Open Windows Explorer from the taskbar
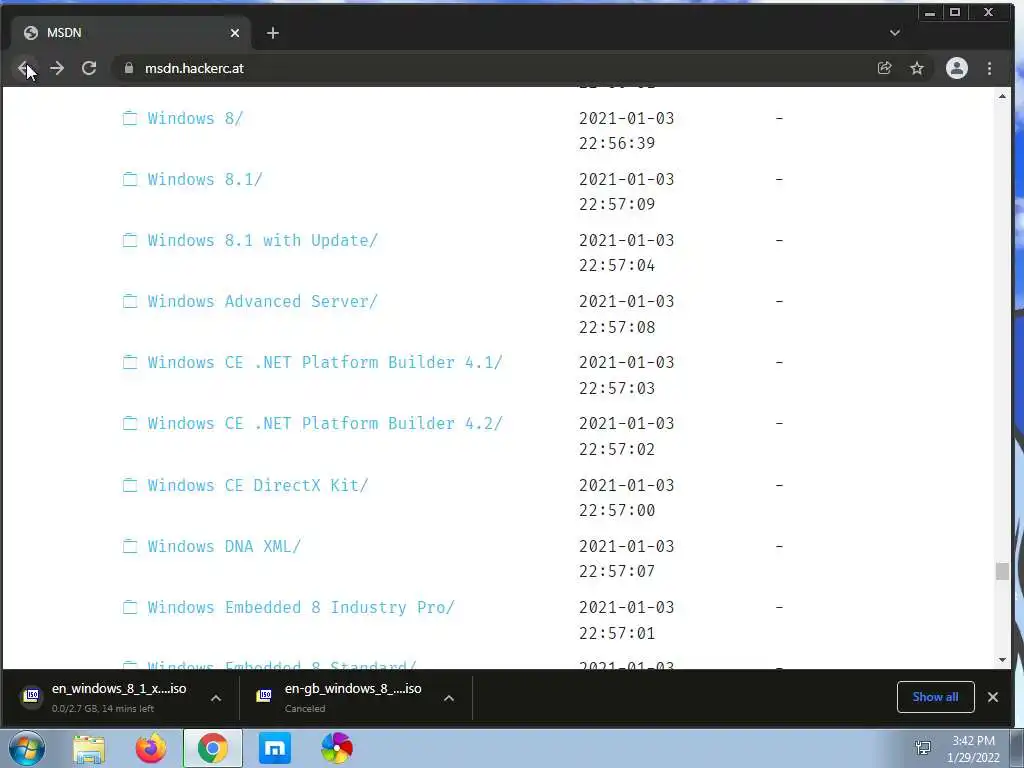 (89, 748)
